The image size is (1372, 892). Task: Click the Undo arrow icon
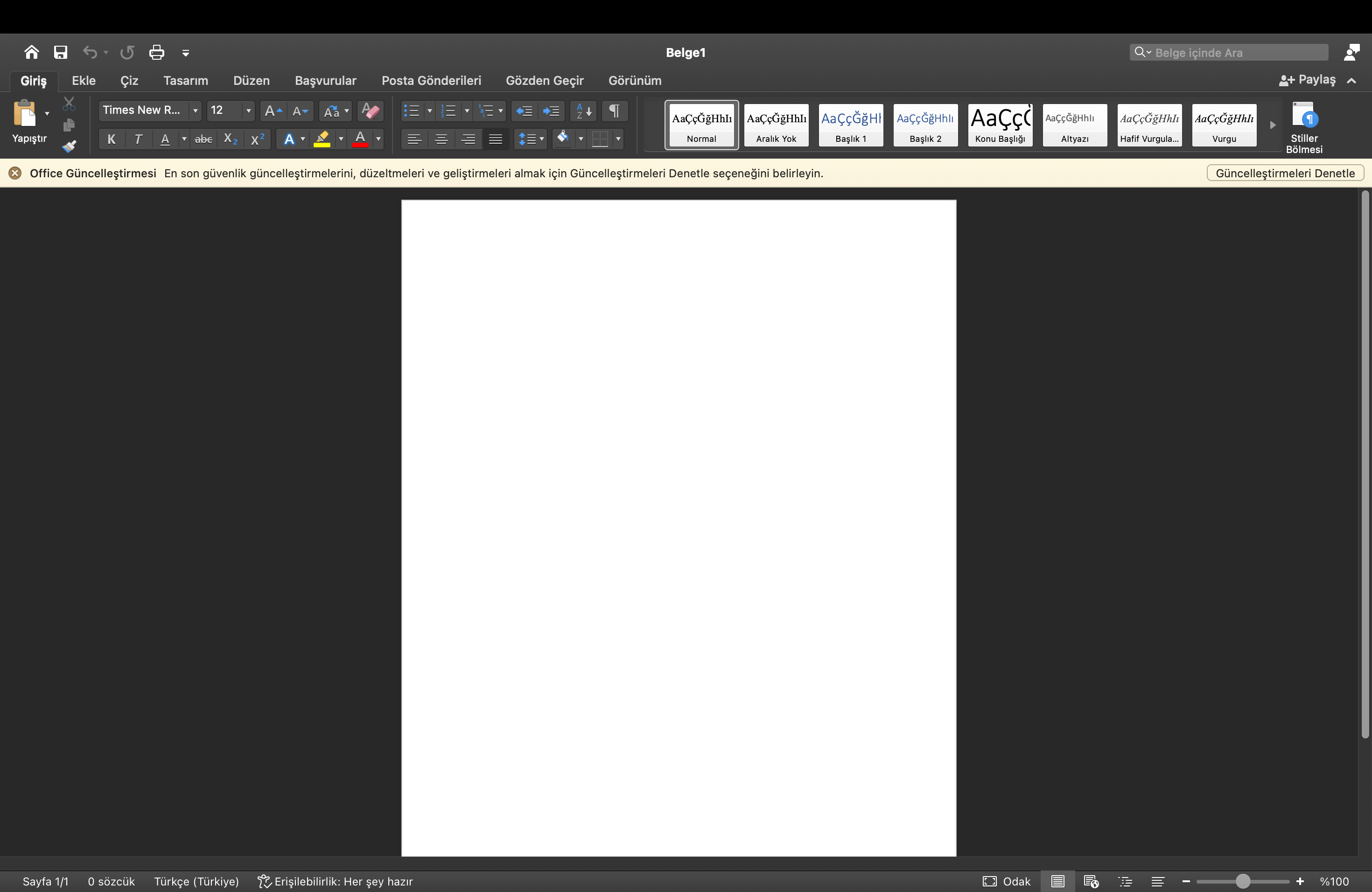pyautogui.click(x=89, y=52)
